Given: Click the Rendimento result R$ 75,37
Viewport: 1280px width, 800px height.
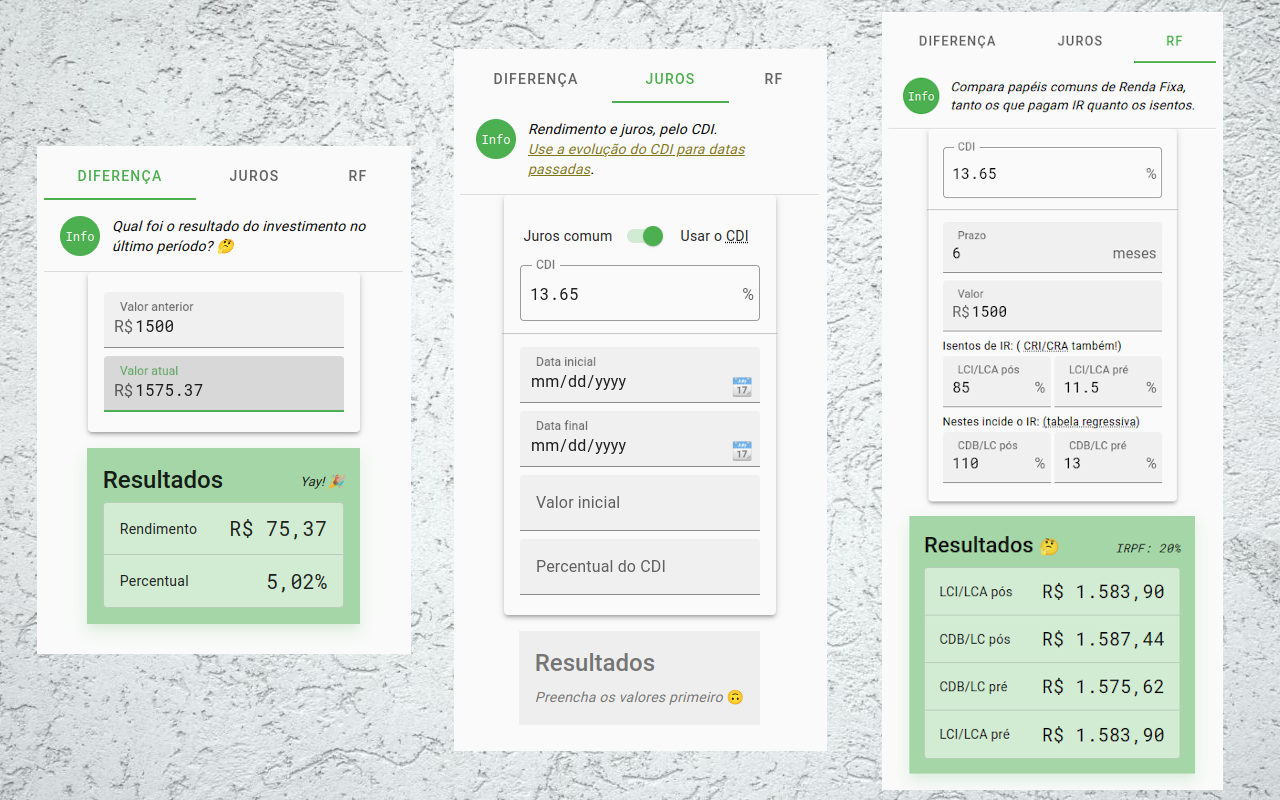Looking at the screenshot, I should [x=278, y=529].
